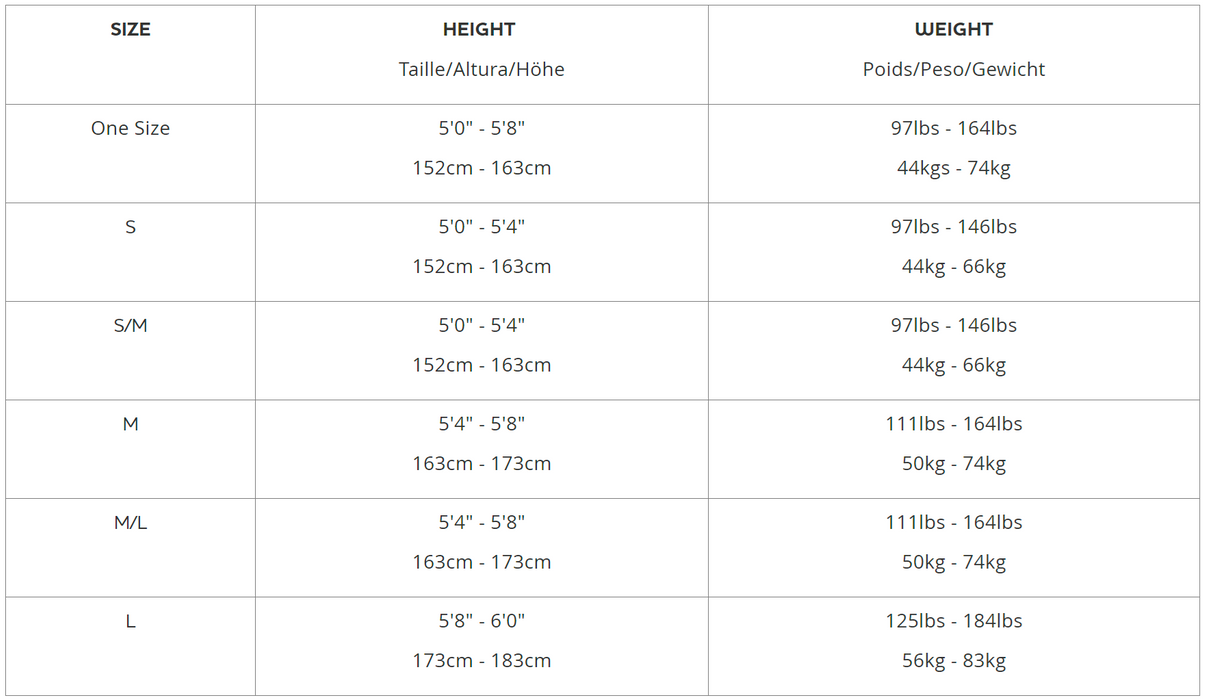This screenshot has height=700, width=1206.
Task: Click the 125lbs - 184lbs weight value
Action: point(953,621)
